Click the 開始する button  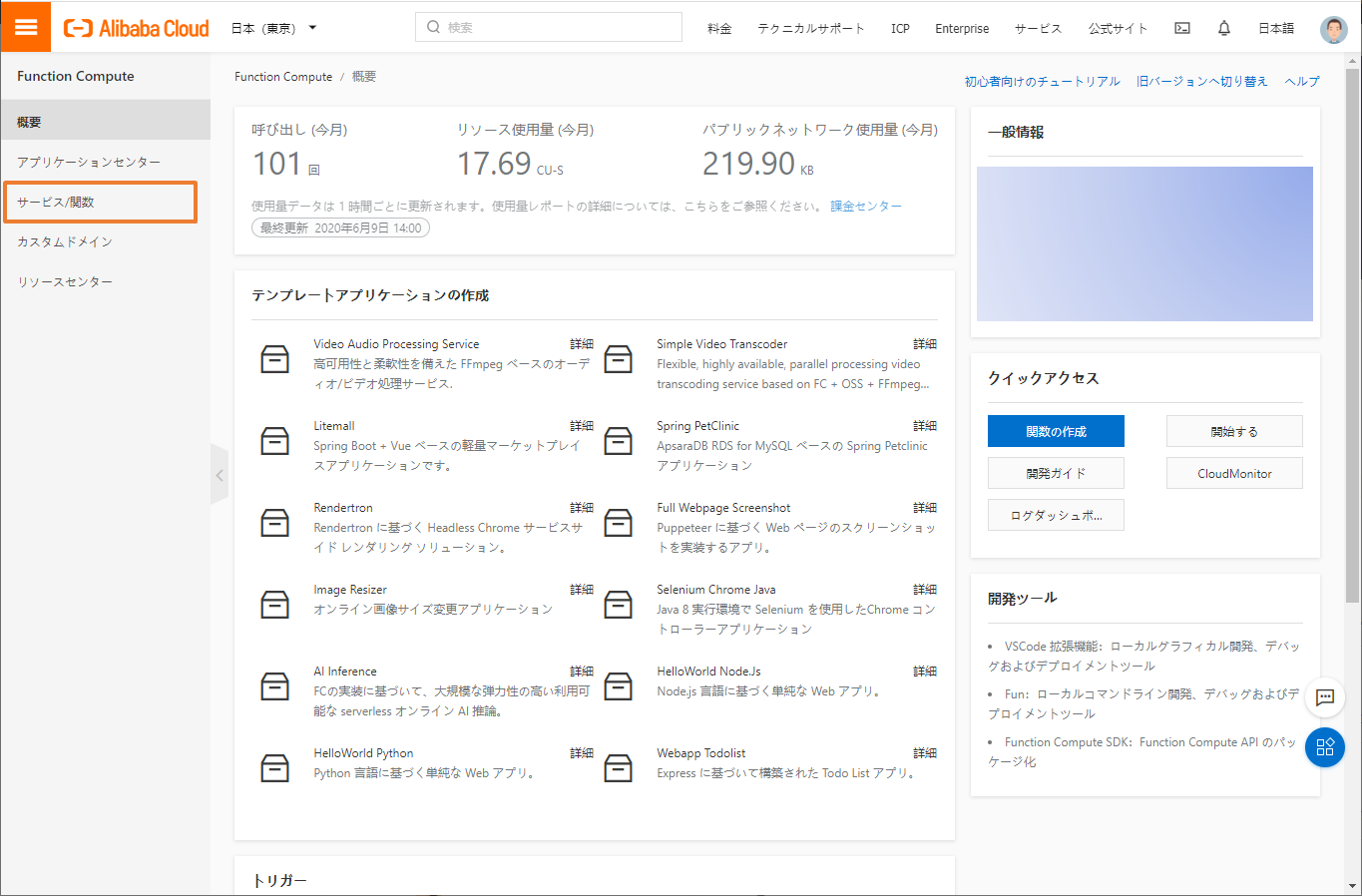(x=1234, y=431)
